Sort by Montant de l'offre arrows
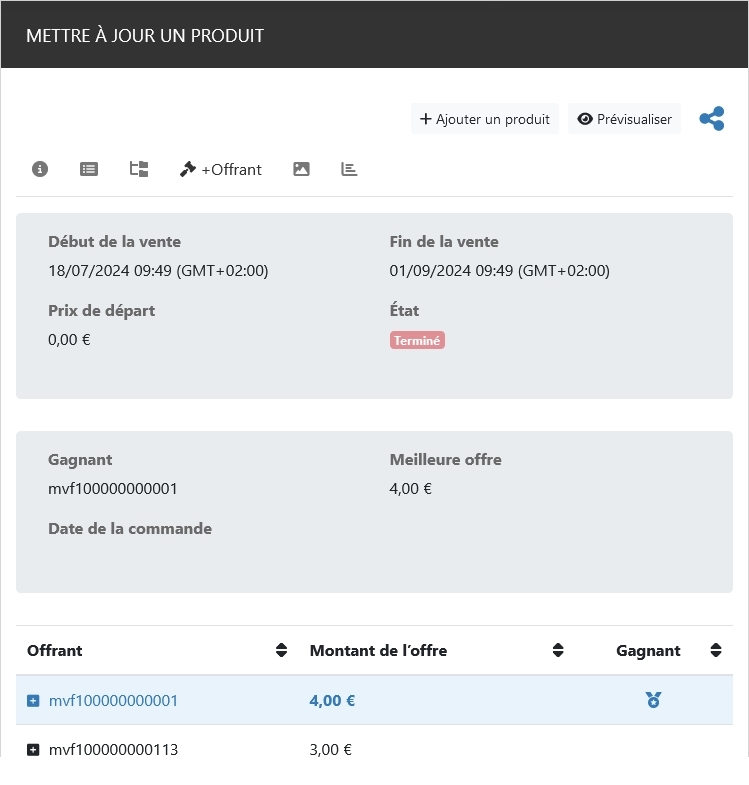This screenshot has height=785, width=749. point(558,650)
